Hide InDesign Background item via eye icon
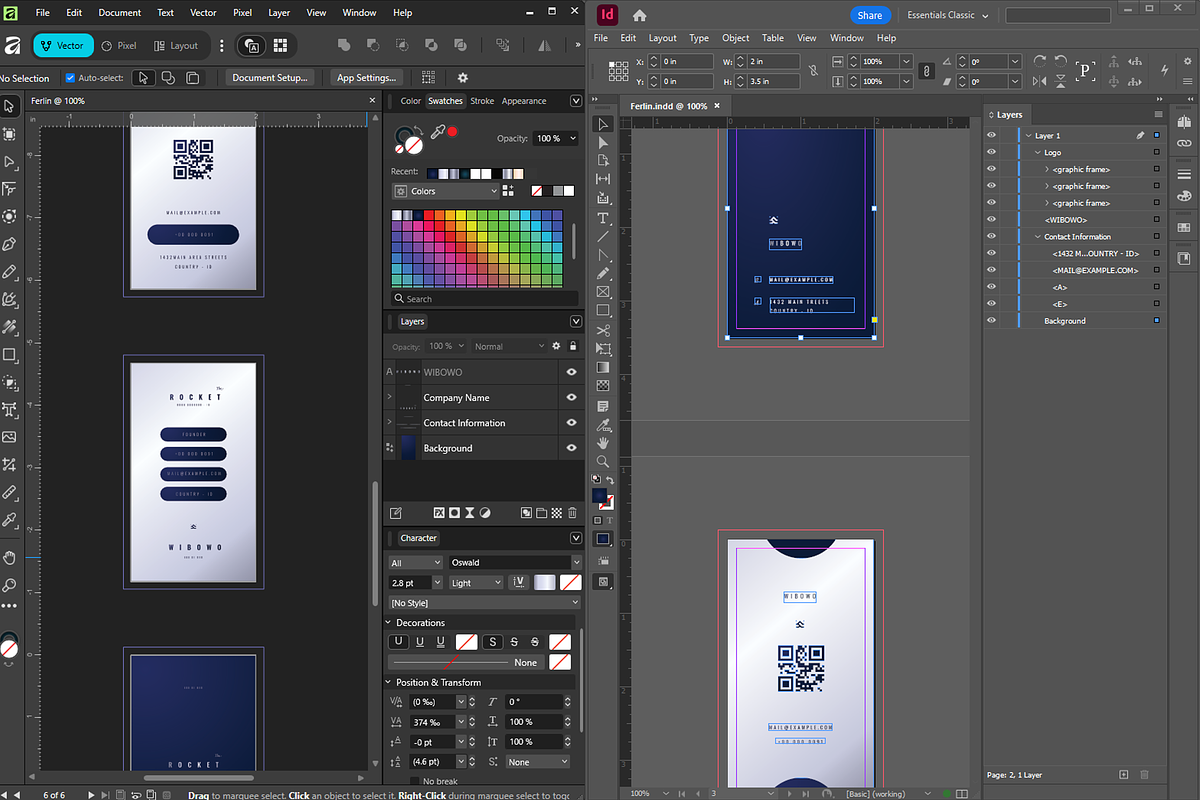This screenshot has height=800, width=1200. 991,321
